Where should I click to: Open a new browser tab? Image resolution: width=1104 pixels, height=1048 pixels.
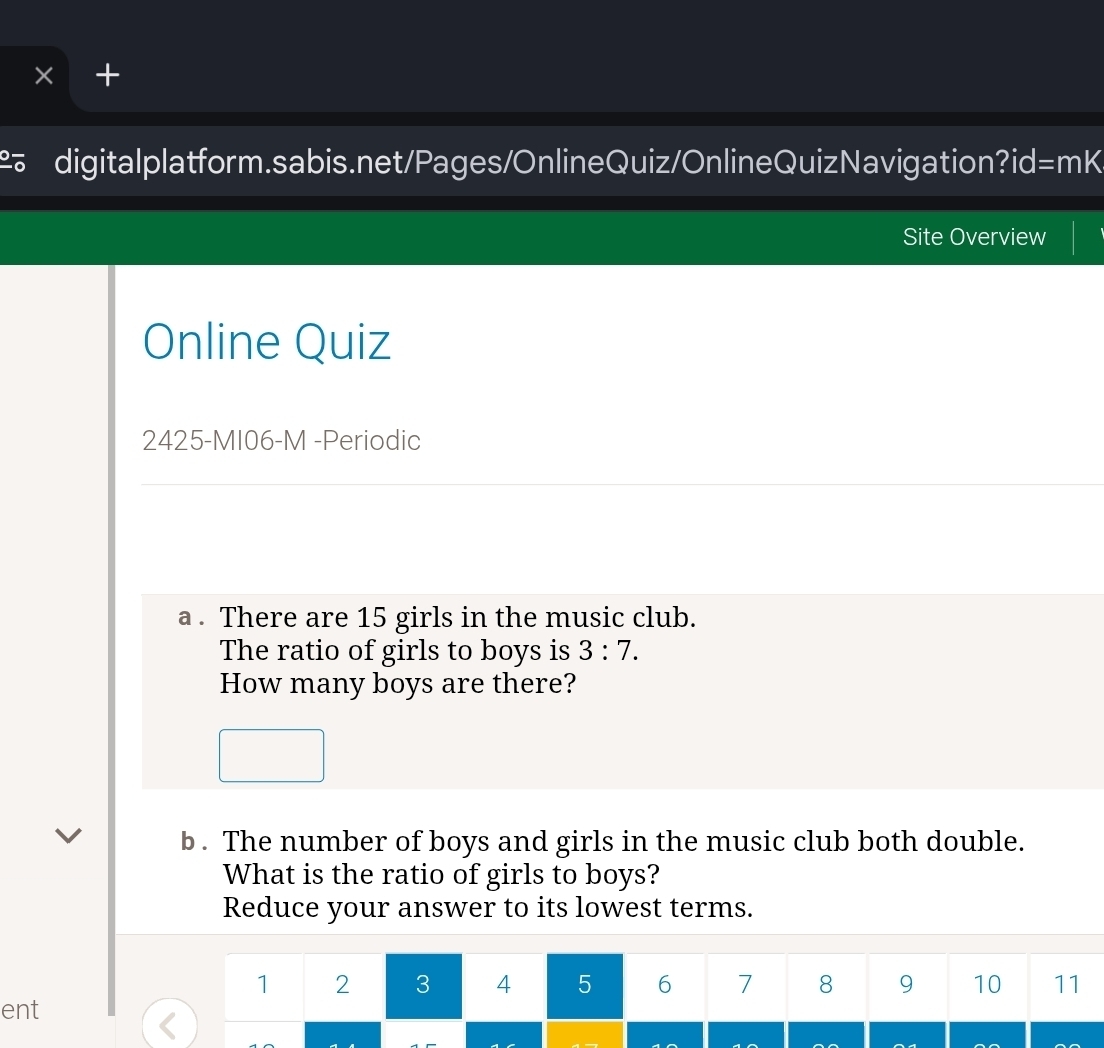pyautogui.click(x=108, y=75)
